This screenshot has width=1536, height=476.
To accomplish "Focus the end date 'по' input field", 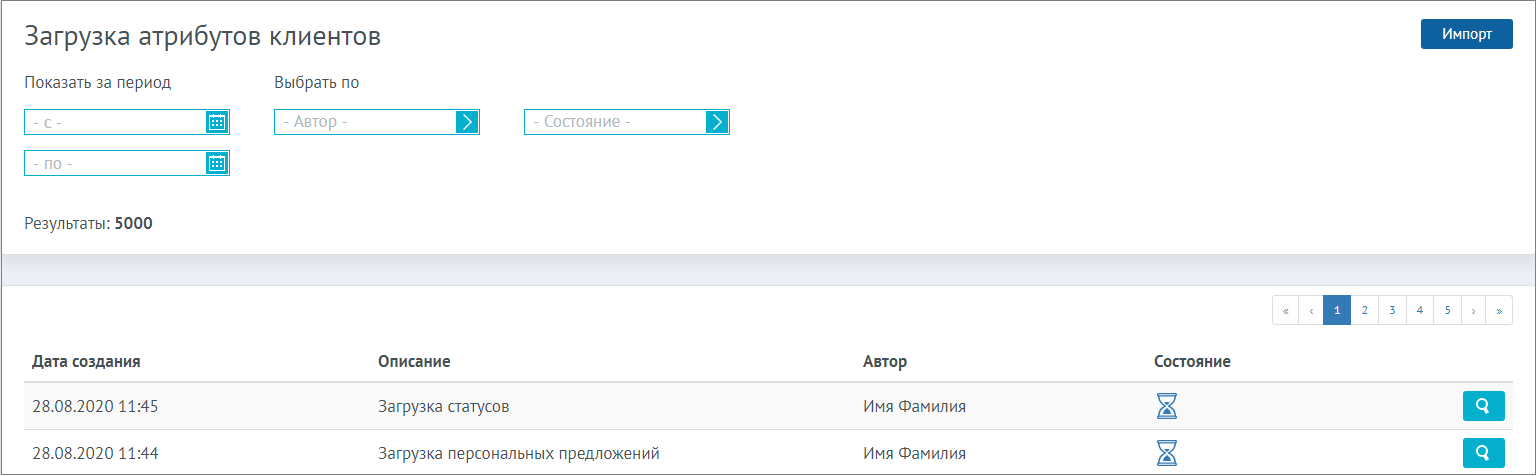I will coord(116,163).
